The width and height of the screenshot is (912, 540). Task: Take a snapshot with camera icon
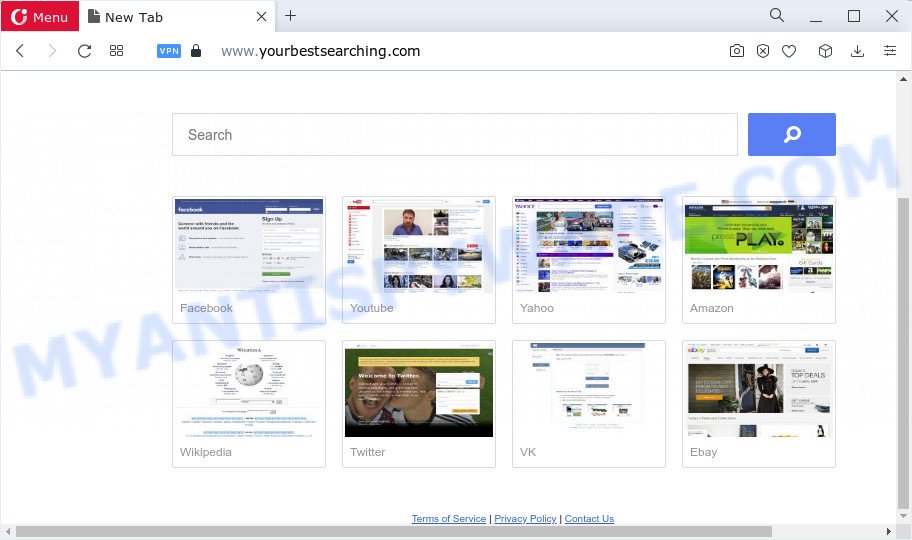pyautogui.click(x=736, y=51)
